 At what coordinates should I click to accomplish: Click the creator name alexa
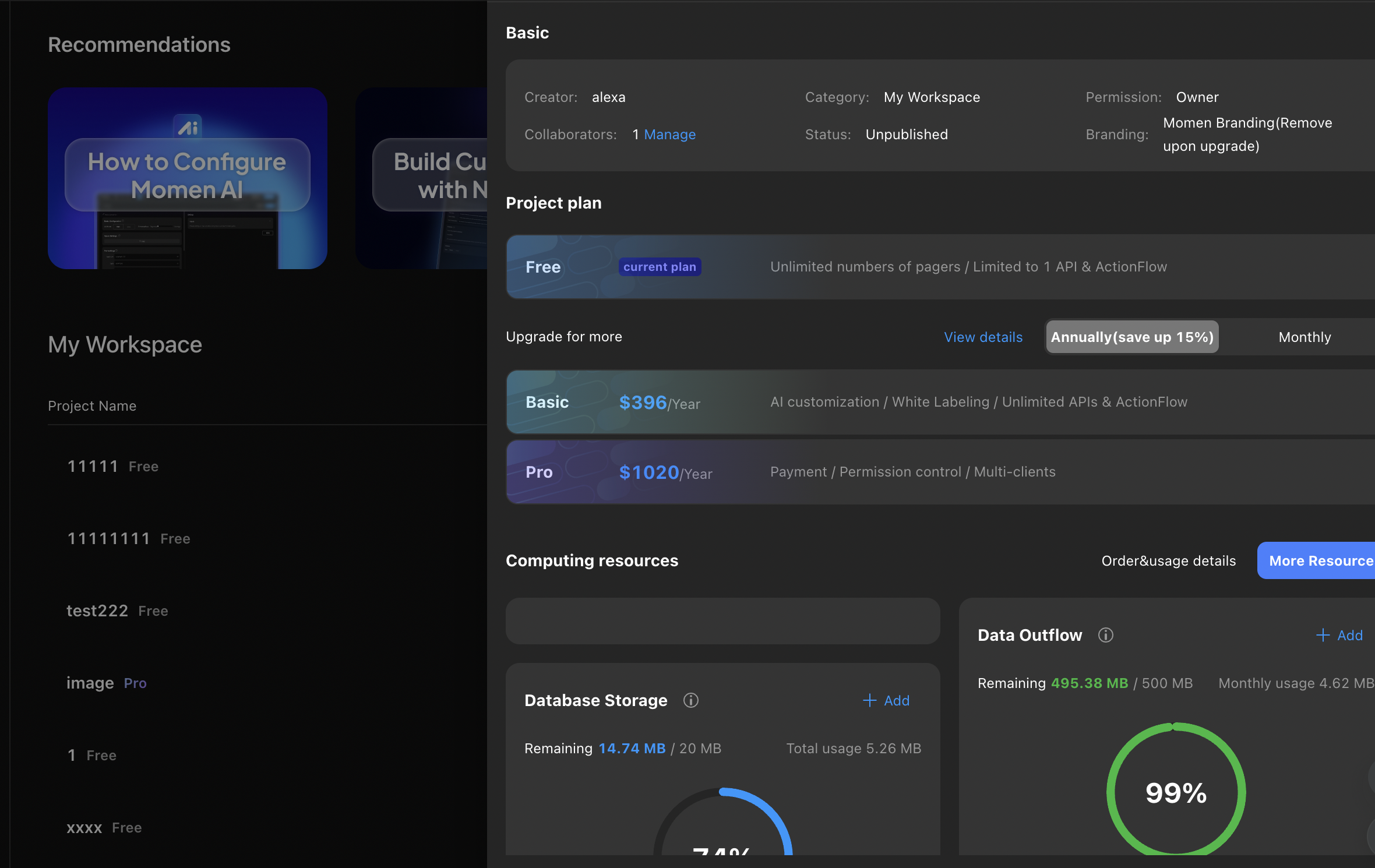tap(609, 97)
